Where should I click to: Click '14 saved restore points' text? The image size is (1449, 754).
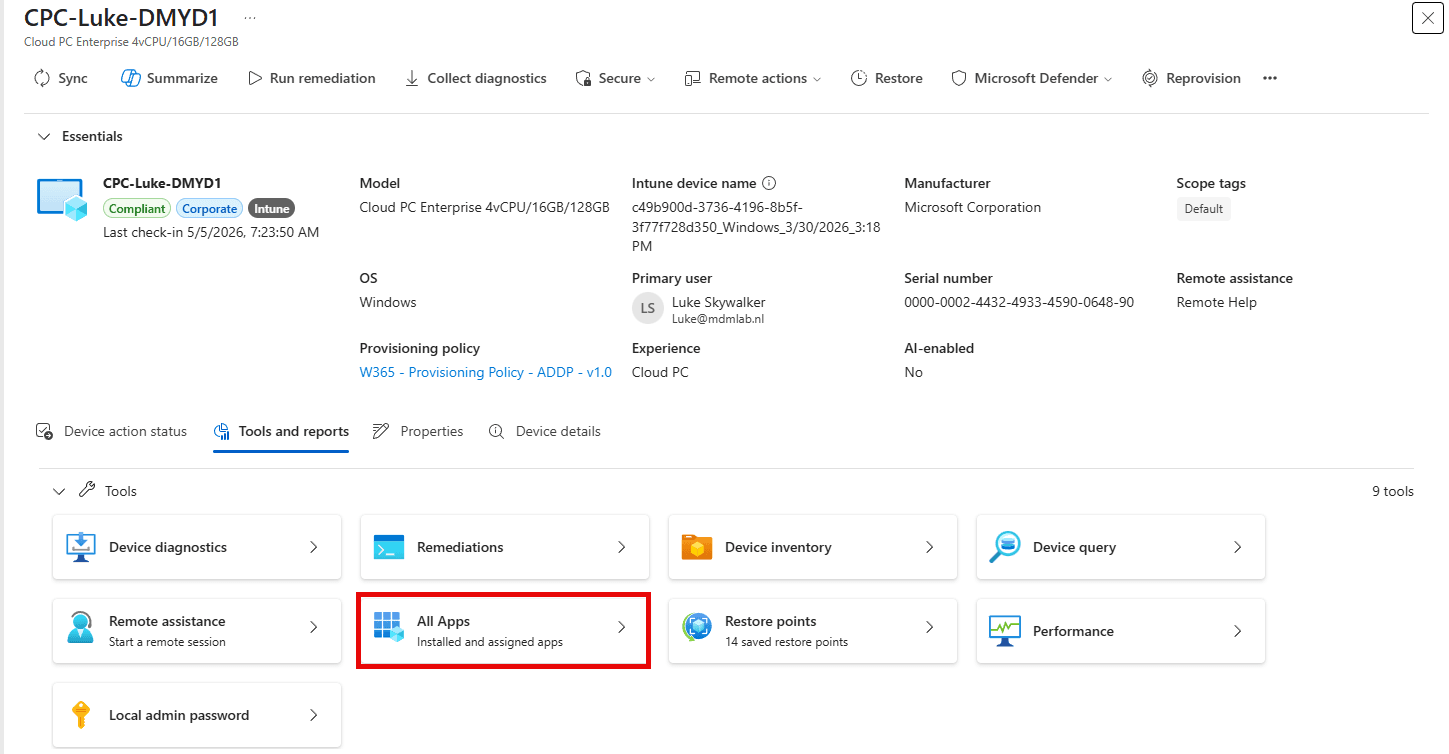pyautogui.click(x=786, y=642)
